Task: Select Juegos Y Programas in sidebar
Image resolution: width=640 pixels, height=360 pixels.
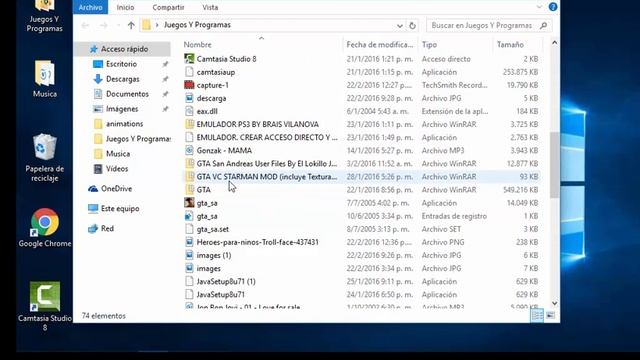Action: click(x=138, y=139)
